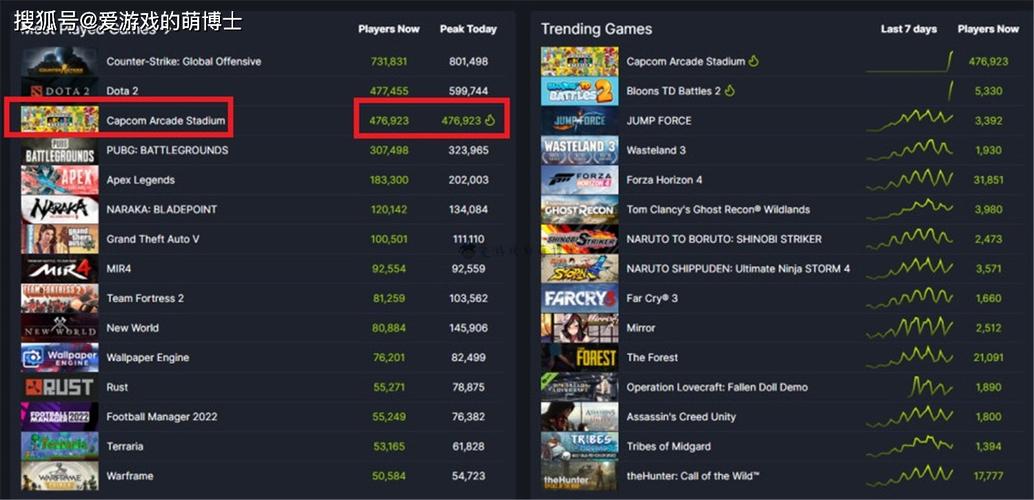Click the Wasteland 3 thumbnail
Viewport: 1034px width, 500px height.
pyautogui.click(x=580, y=150)
